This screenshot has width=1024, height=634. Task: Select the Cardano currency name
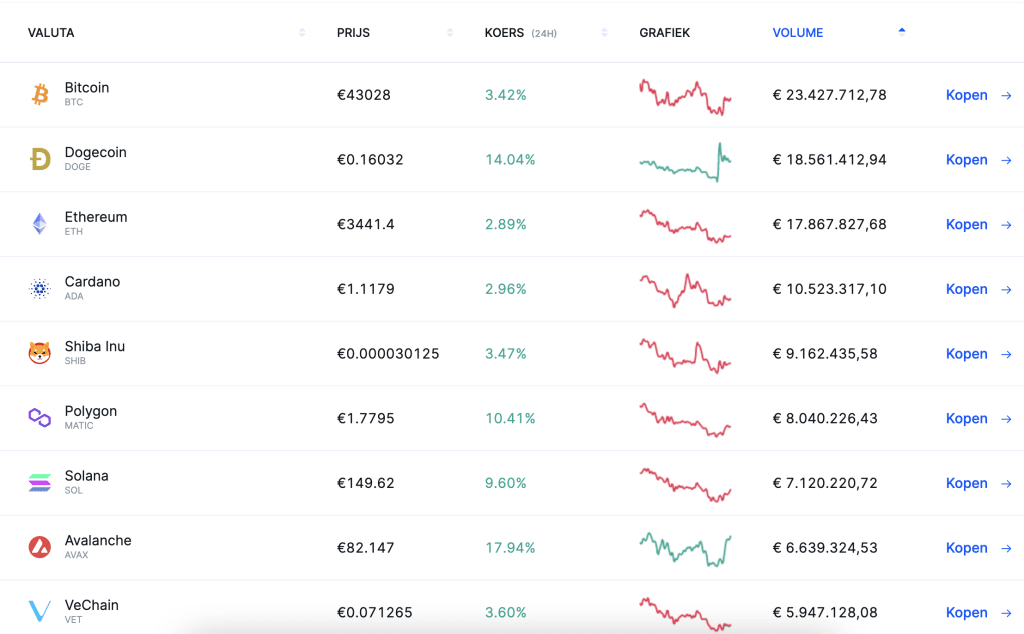[x=92, y=281]
